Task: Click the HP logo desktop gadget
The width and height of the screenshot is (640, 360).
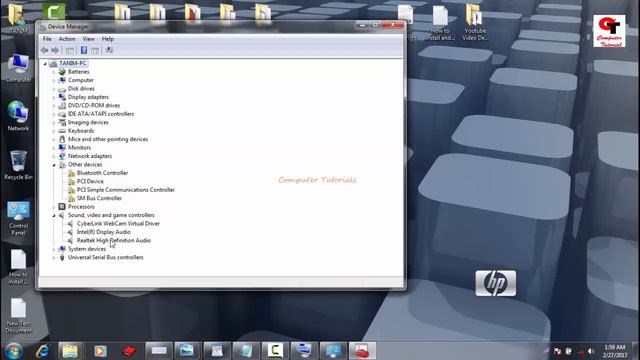Action: 496,283
